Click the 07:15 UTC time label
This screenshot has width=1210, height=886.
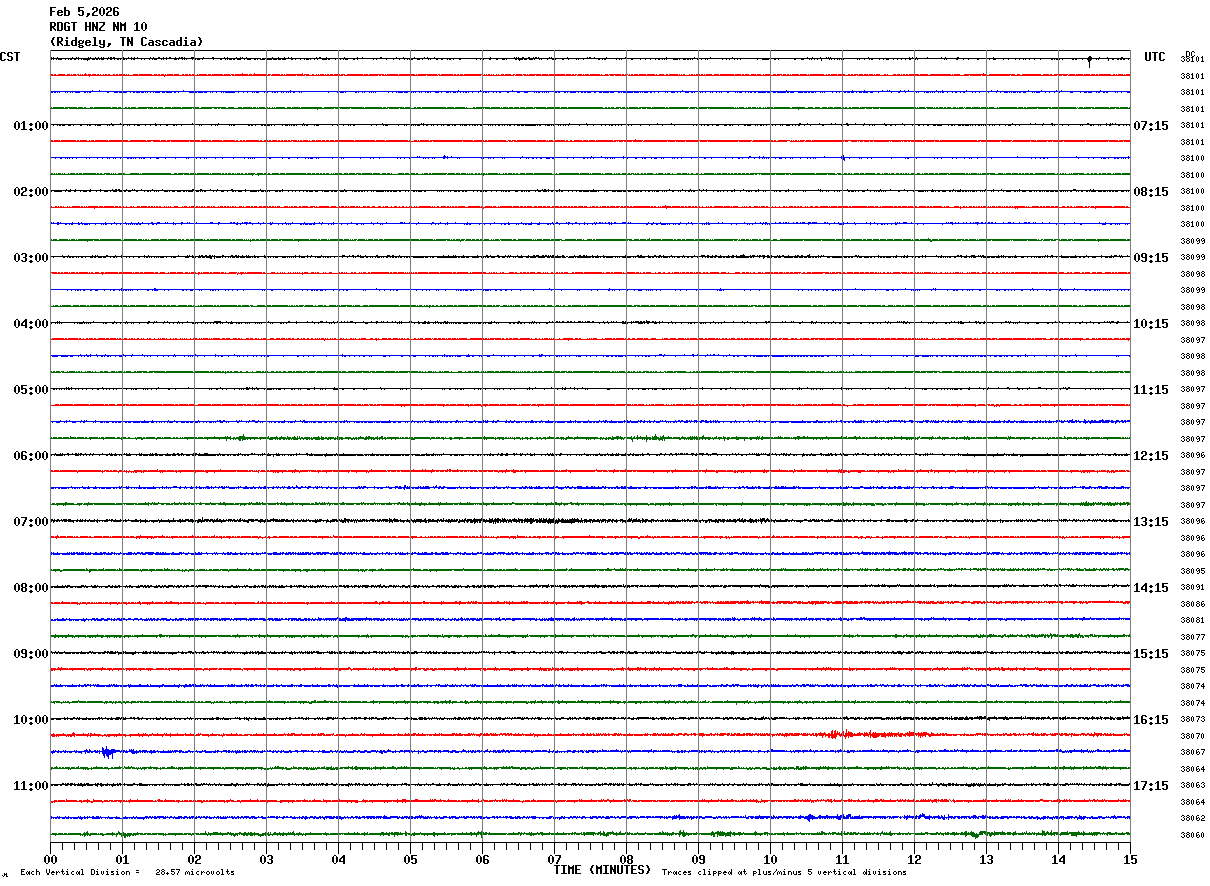[1151, 126]
